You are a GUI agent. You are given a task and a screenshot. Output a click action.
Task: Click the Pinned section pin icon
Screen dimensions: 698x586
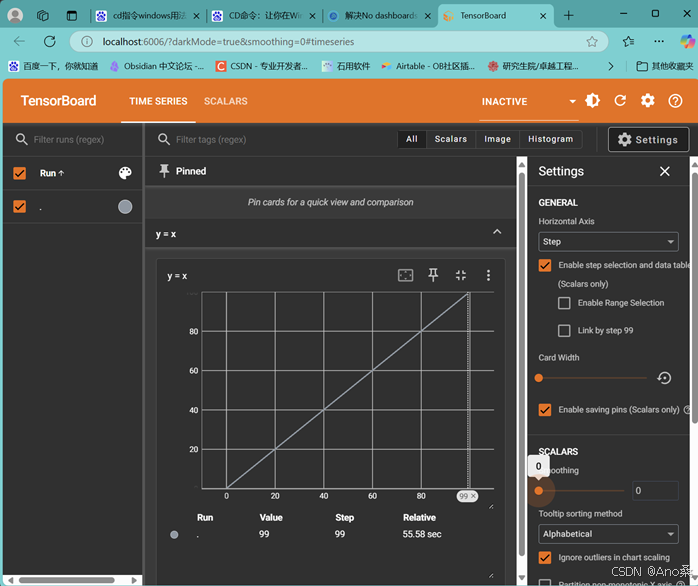click(164, 171)
